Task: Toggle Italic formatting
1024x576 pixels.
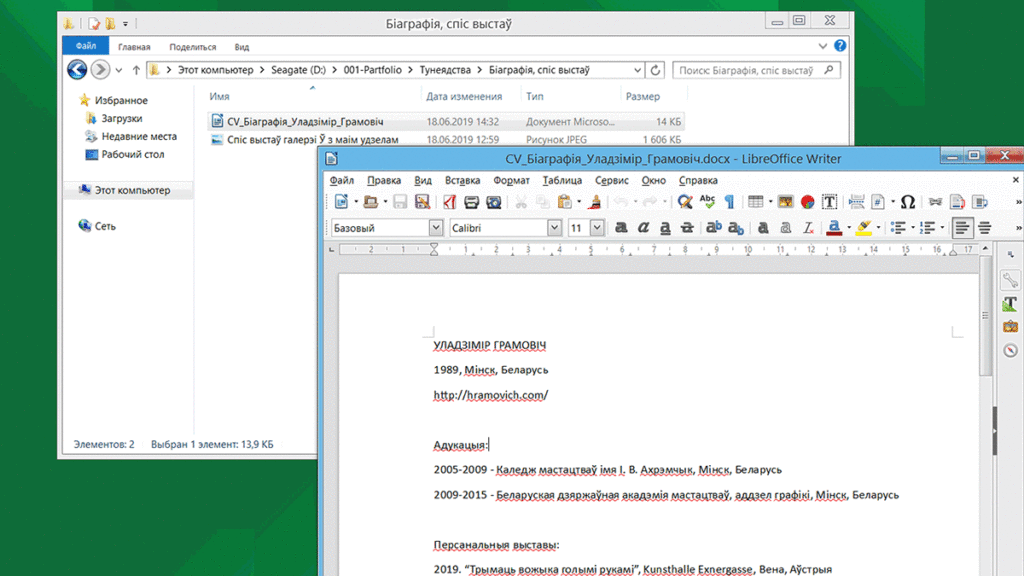Action: (643, 227)
